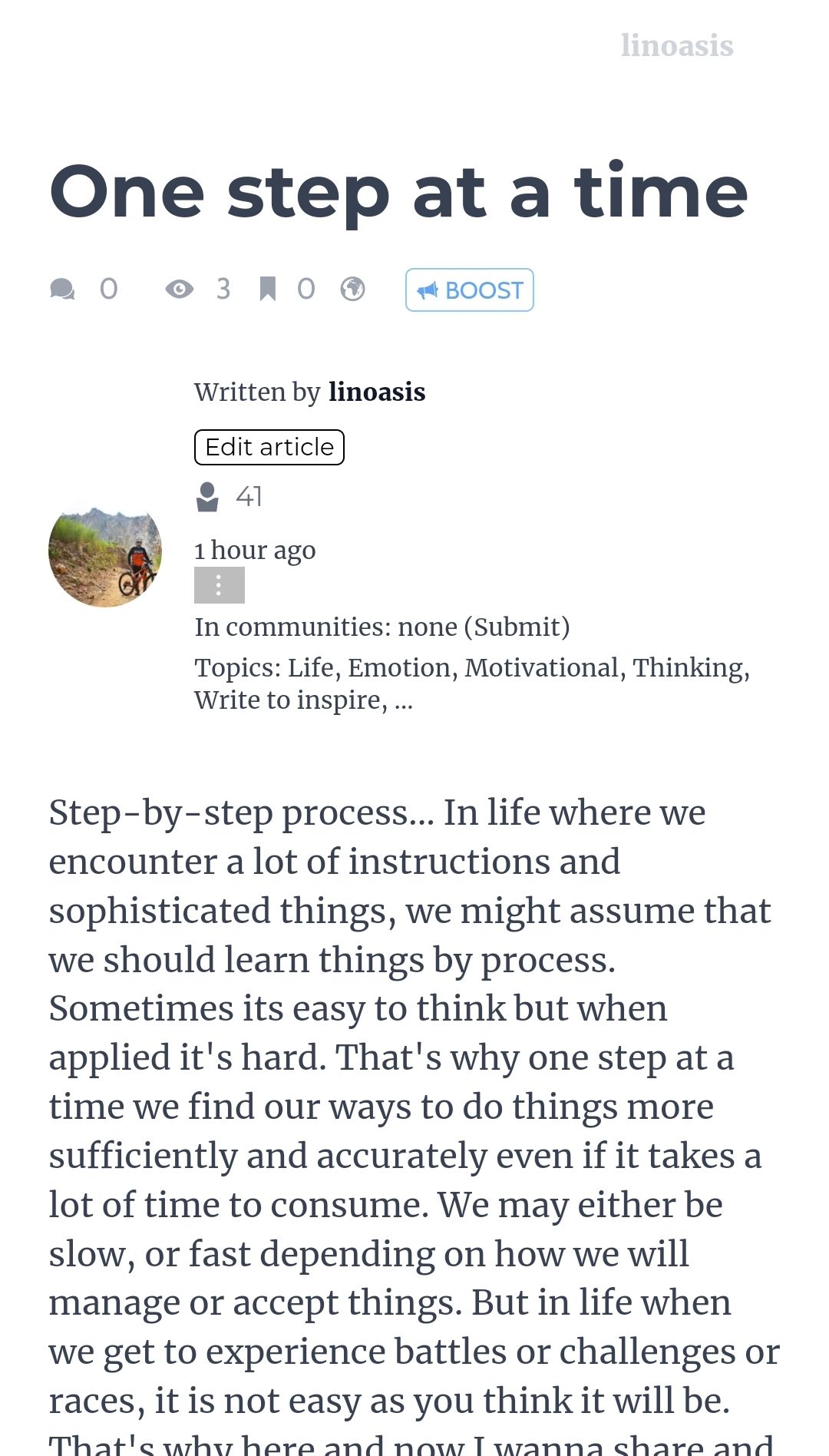Click the Edit article button

click(269, 447)
